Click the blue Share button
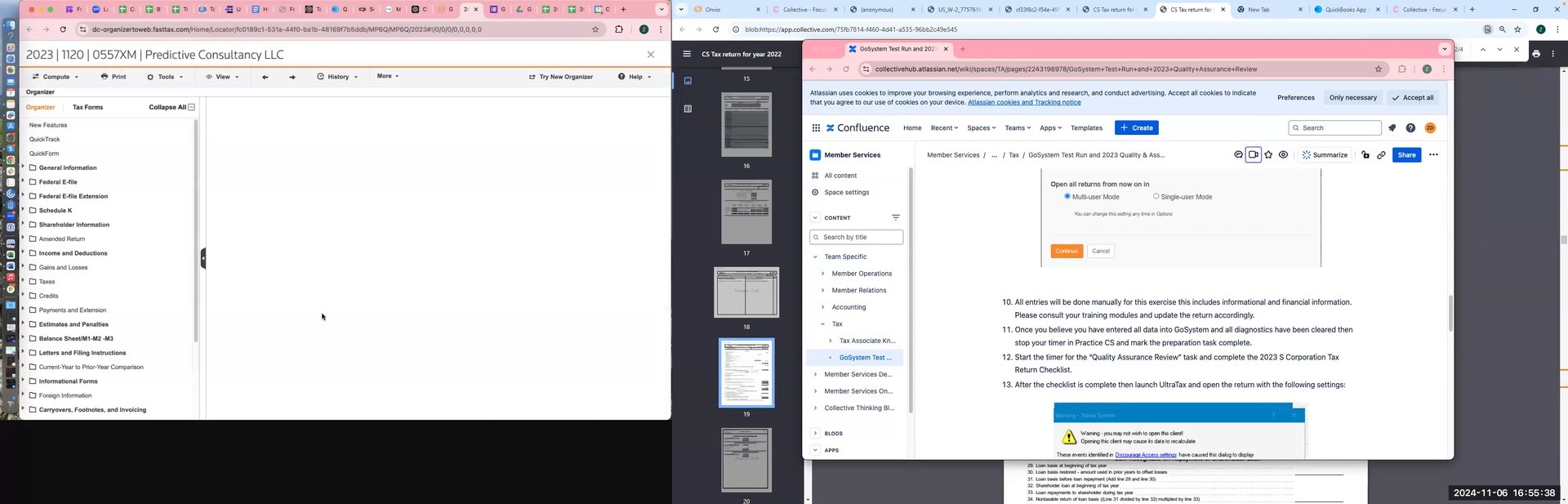The image size is (1568, 504). pyautogui.click(x=1406, y=154)
